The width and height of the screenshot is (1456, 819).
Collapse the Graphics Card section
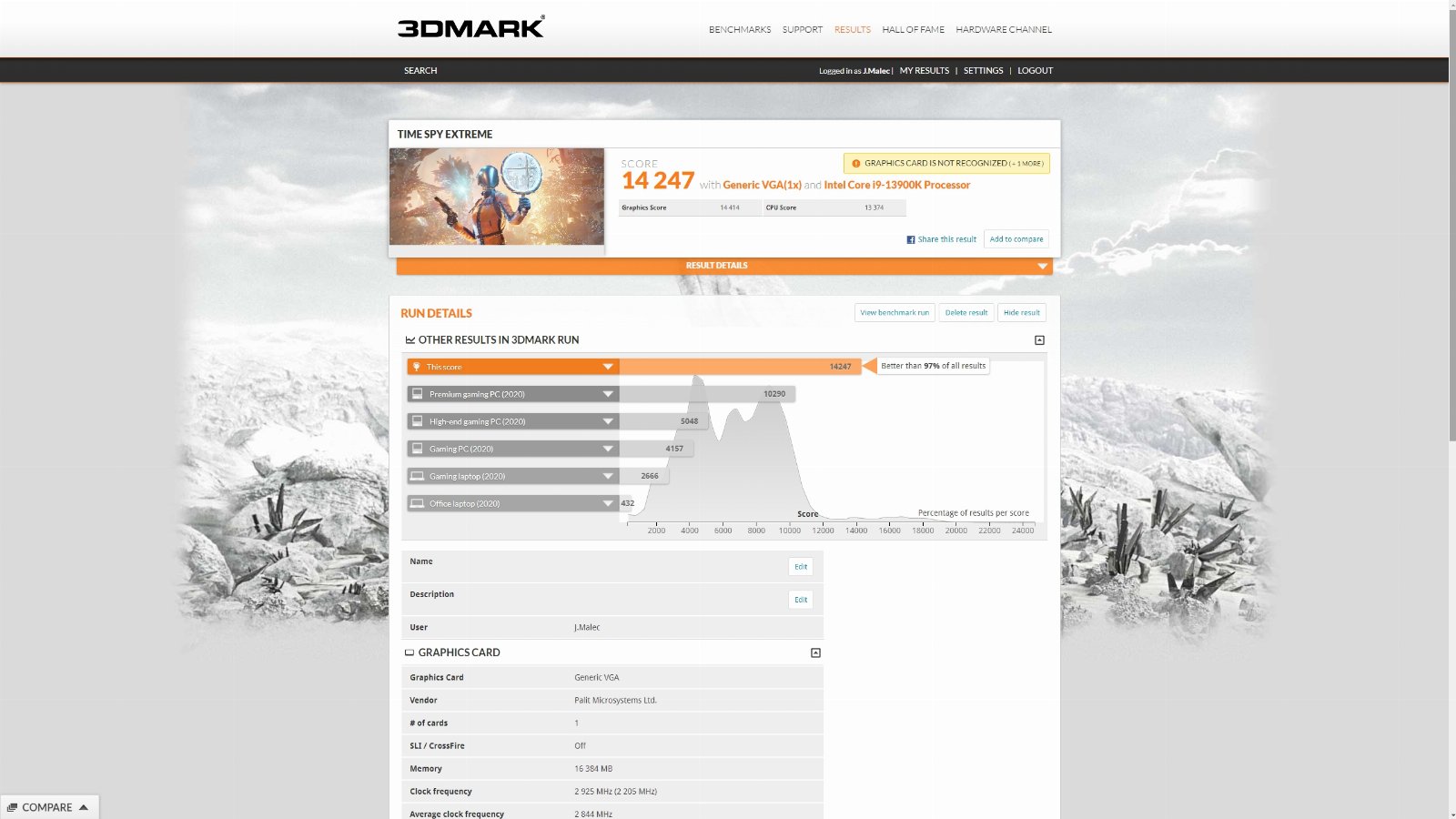click(x=815, y=652)
